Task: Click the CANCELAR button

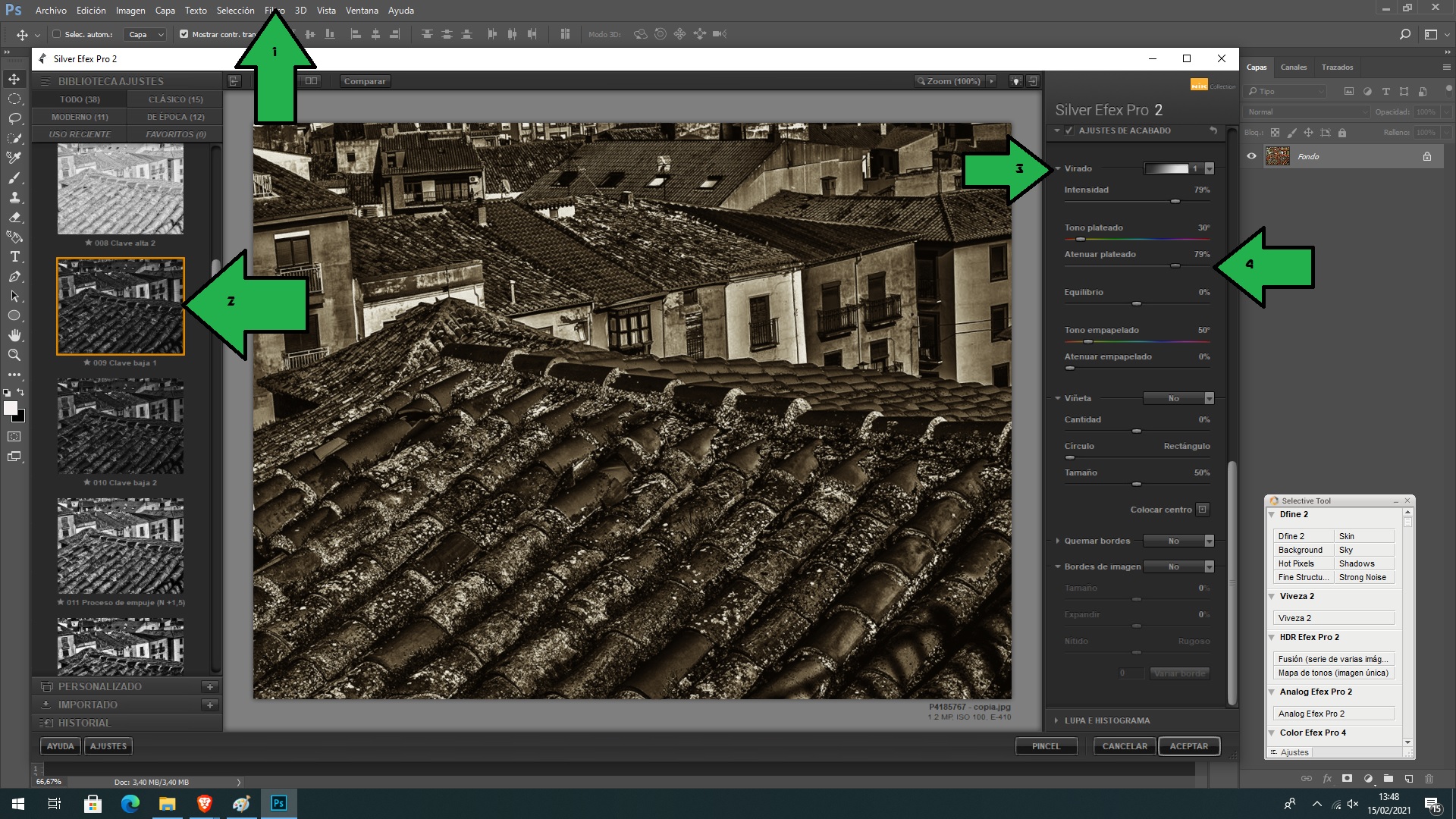Action: (1125, 746)
